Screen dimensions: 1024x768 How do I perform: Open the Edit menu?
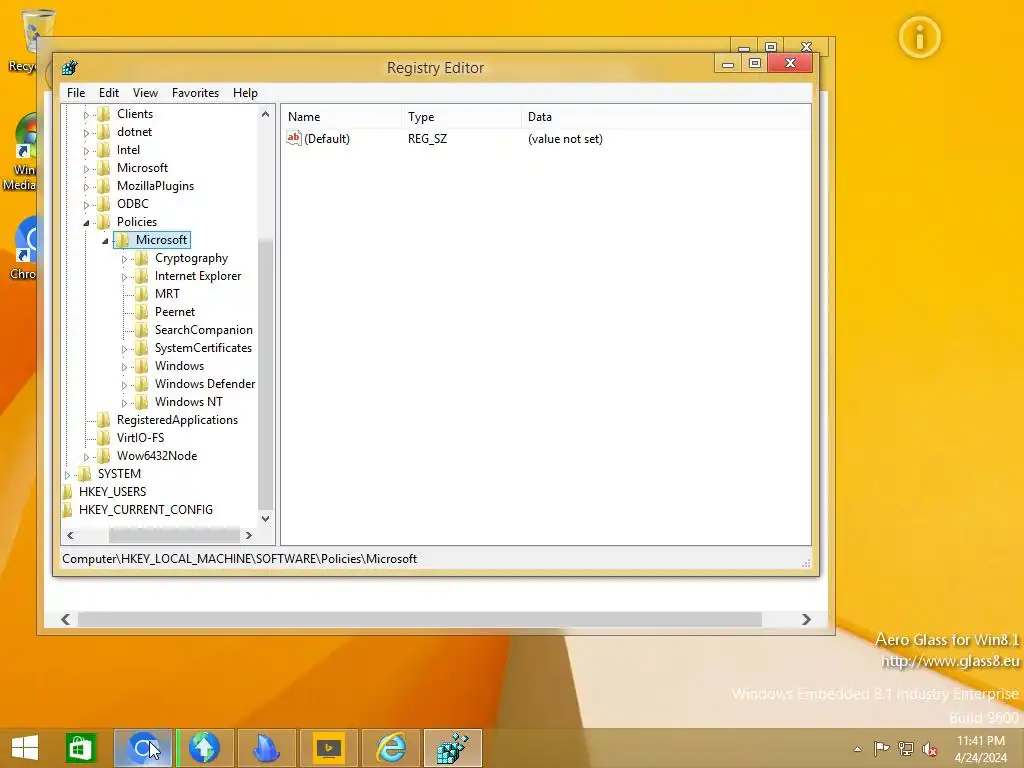[x=108, y=93]
